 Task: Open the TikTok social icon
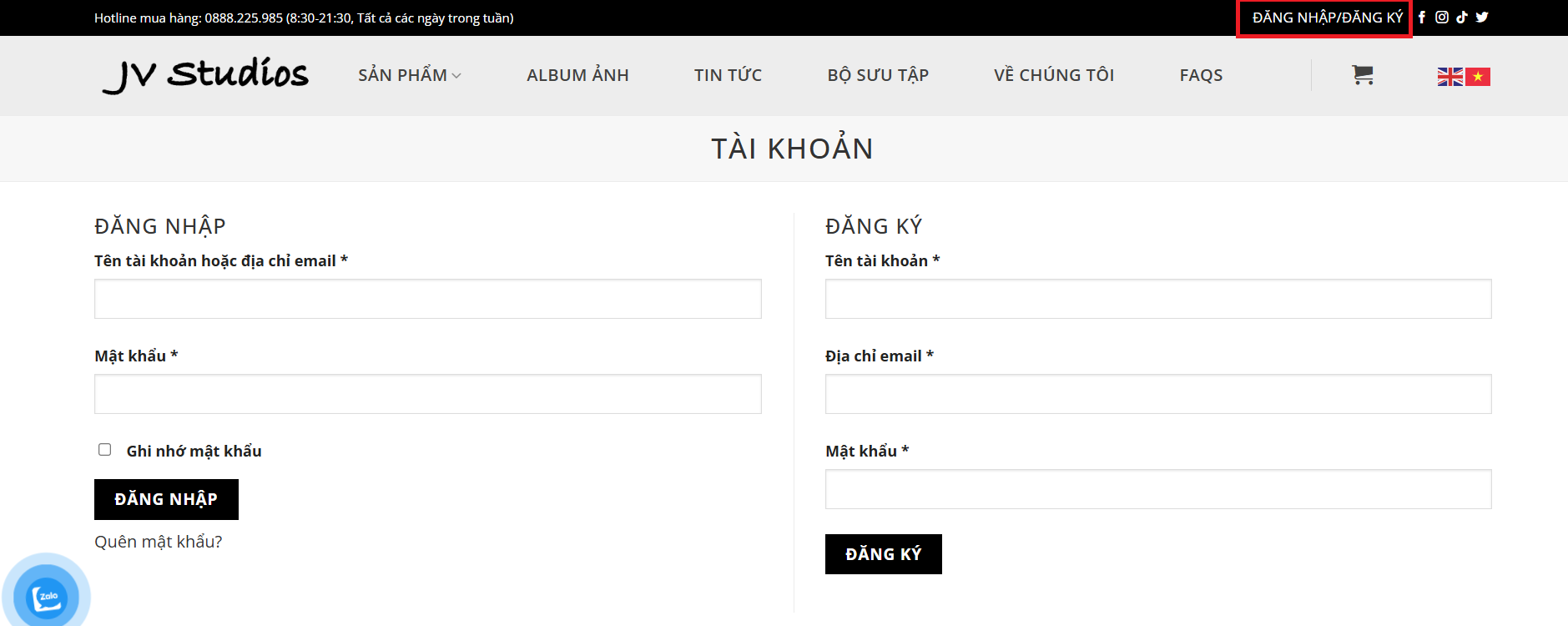[x=1462, y=18]
